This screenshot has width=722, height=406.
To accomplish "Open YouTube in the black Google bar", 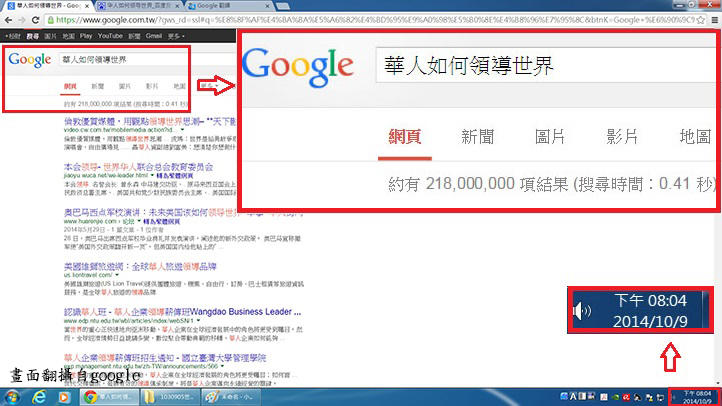I will [x=110, y=36].
